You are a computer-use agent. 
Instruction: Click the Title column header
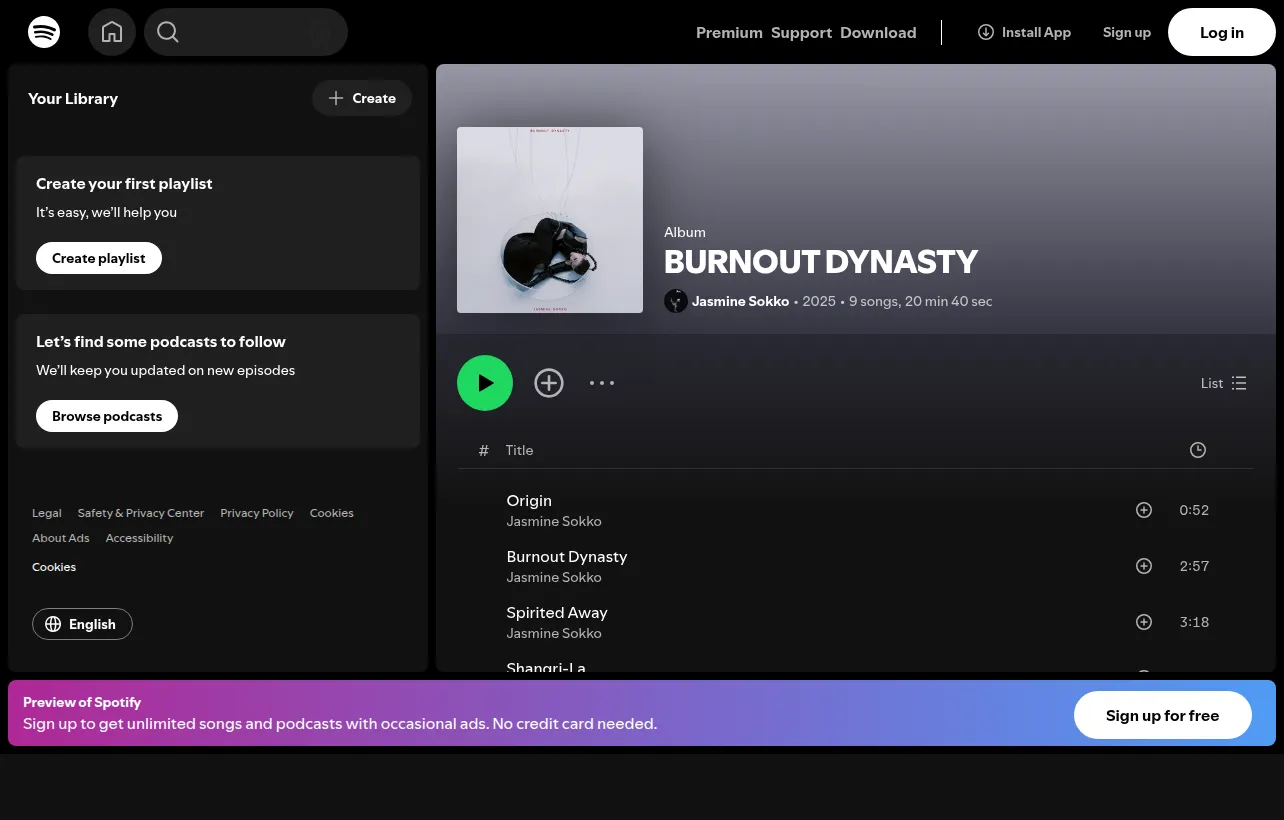click(x=519, y=450)
